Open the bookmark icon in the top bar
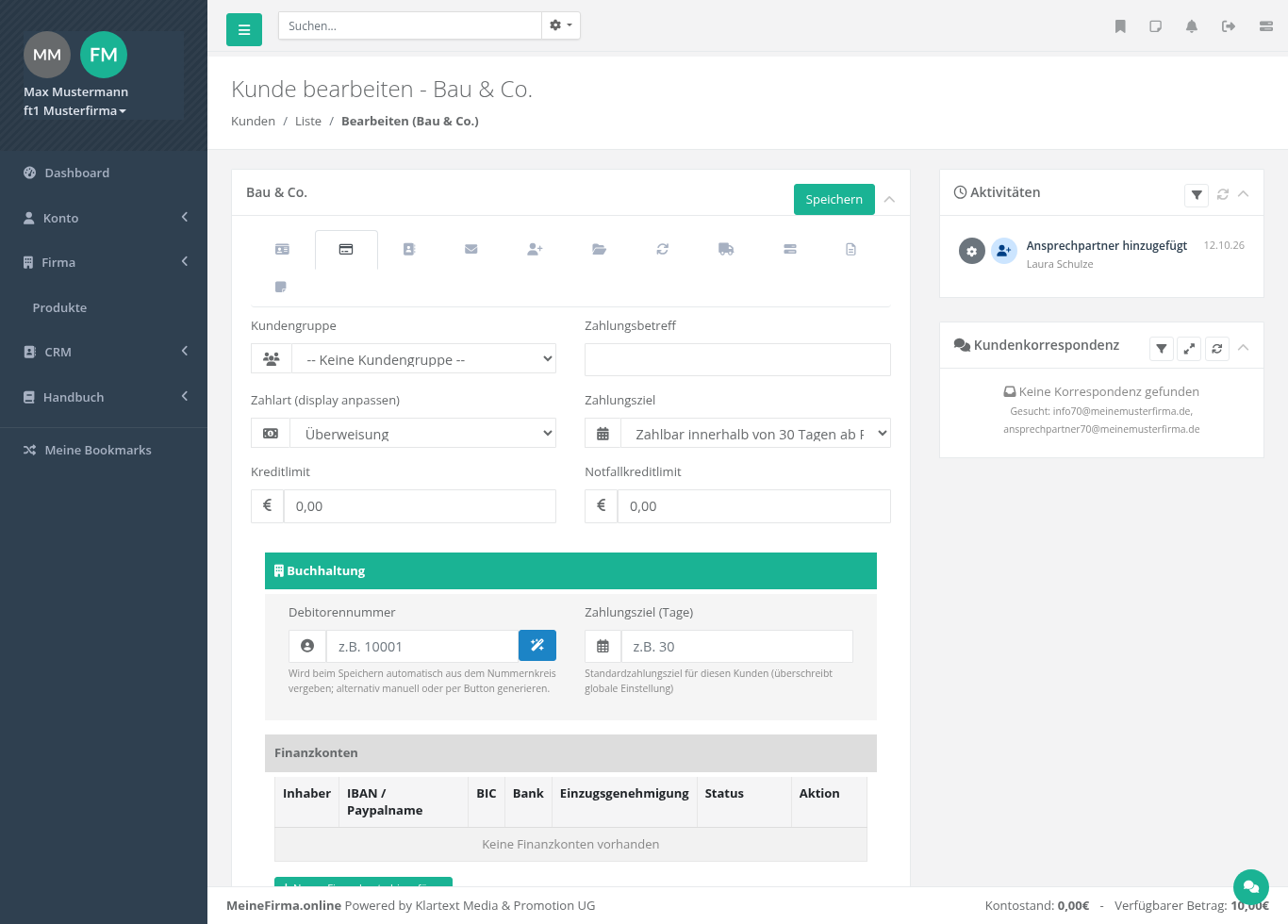Image resolution: width=1288 pixels, height=924 pixels. tap(1120, 26)
